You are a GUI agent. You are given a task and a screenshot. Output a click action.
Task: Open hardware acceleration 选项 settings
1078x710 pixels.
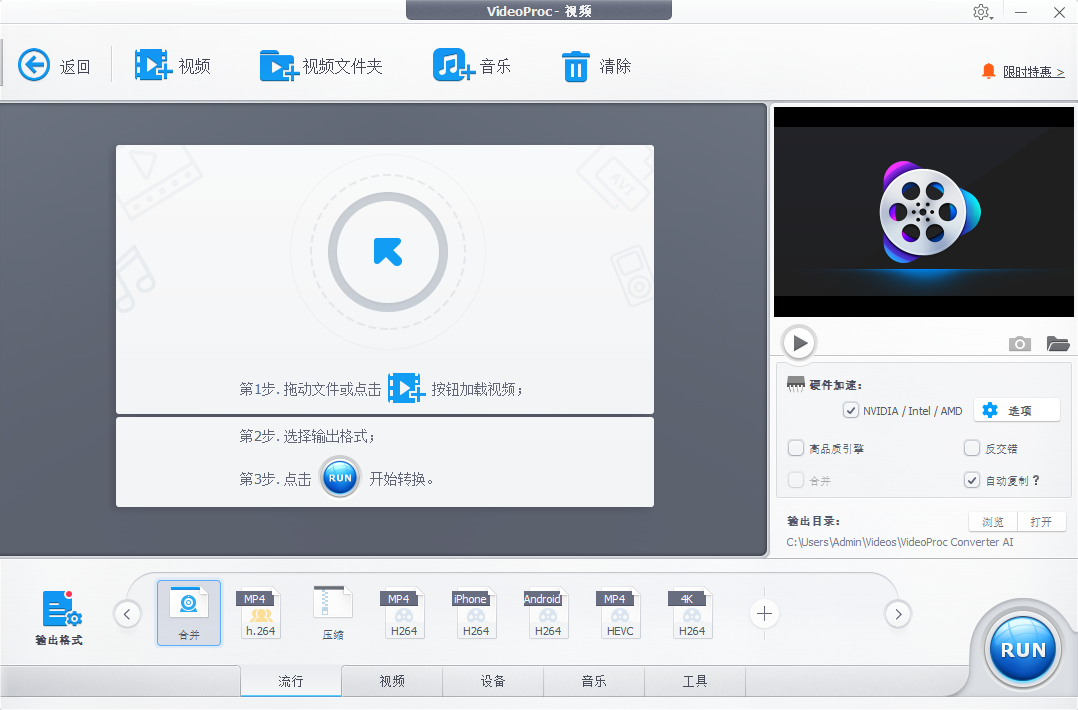point(1016,409)
